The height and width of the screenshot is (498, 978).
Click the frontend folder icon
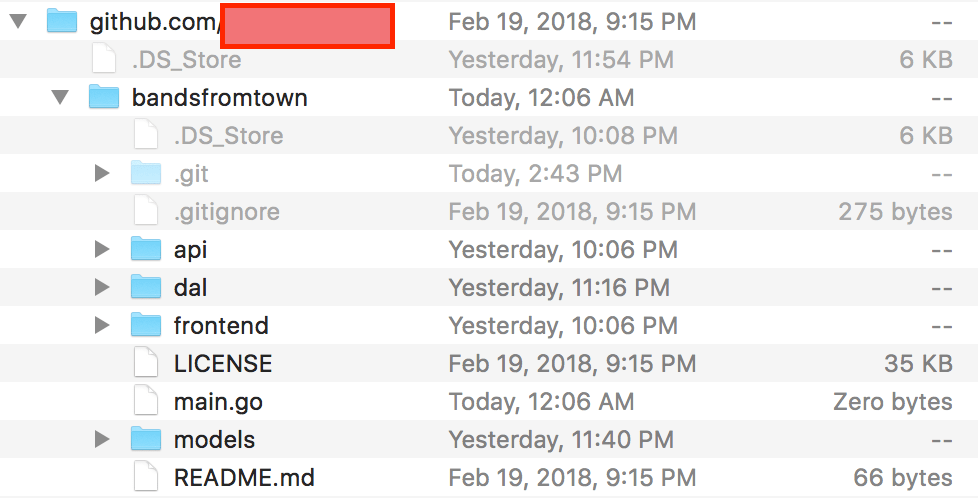146,325
